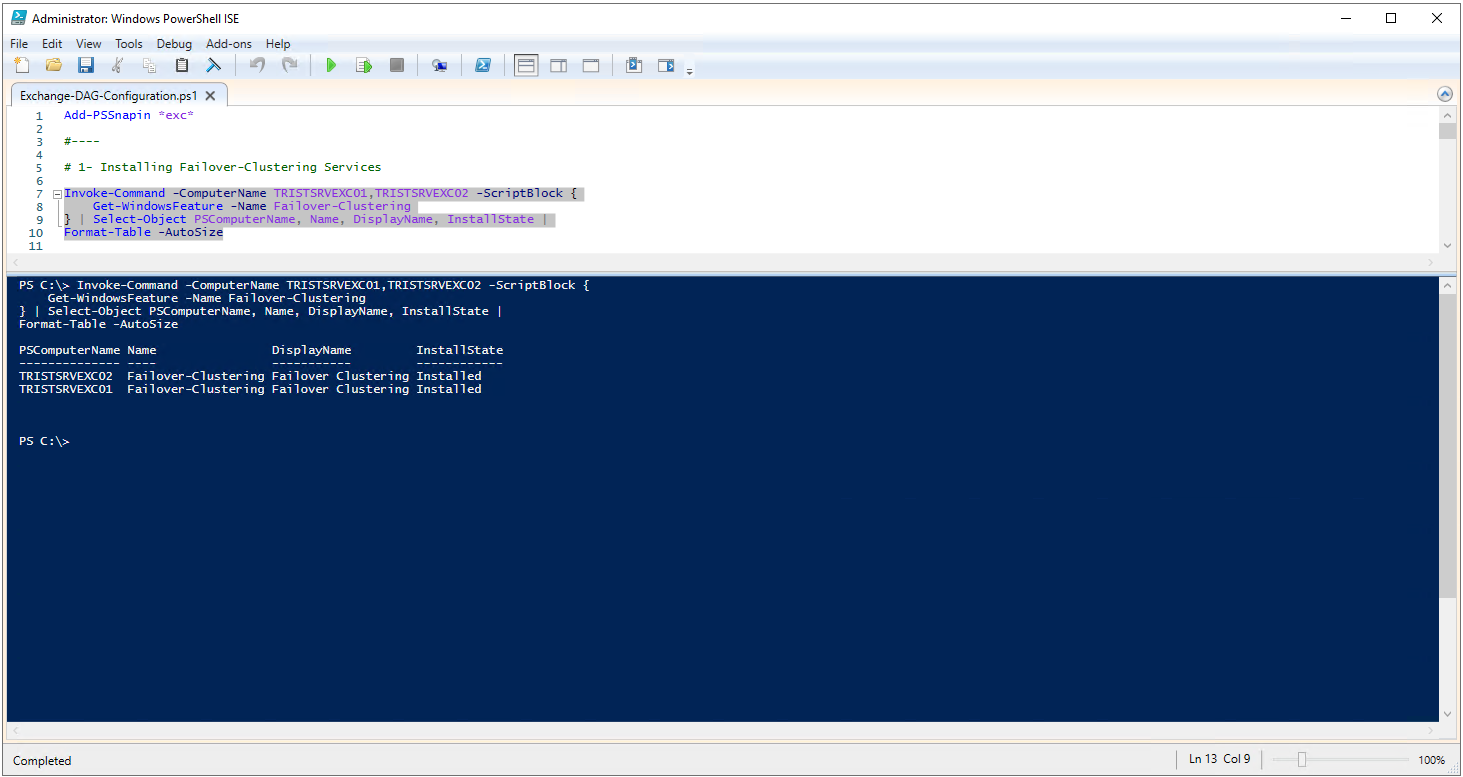Screen dimensions: 1463x777
Task: Close the Exchange-DAG-Configuration.ps1 tab
Action: [211, 96]
